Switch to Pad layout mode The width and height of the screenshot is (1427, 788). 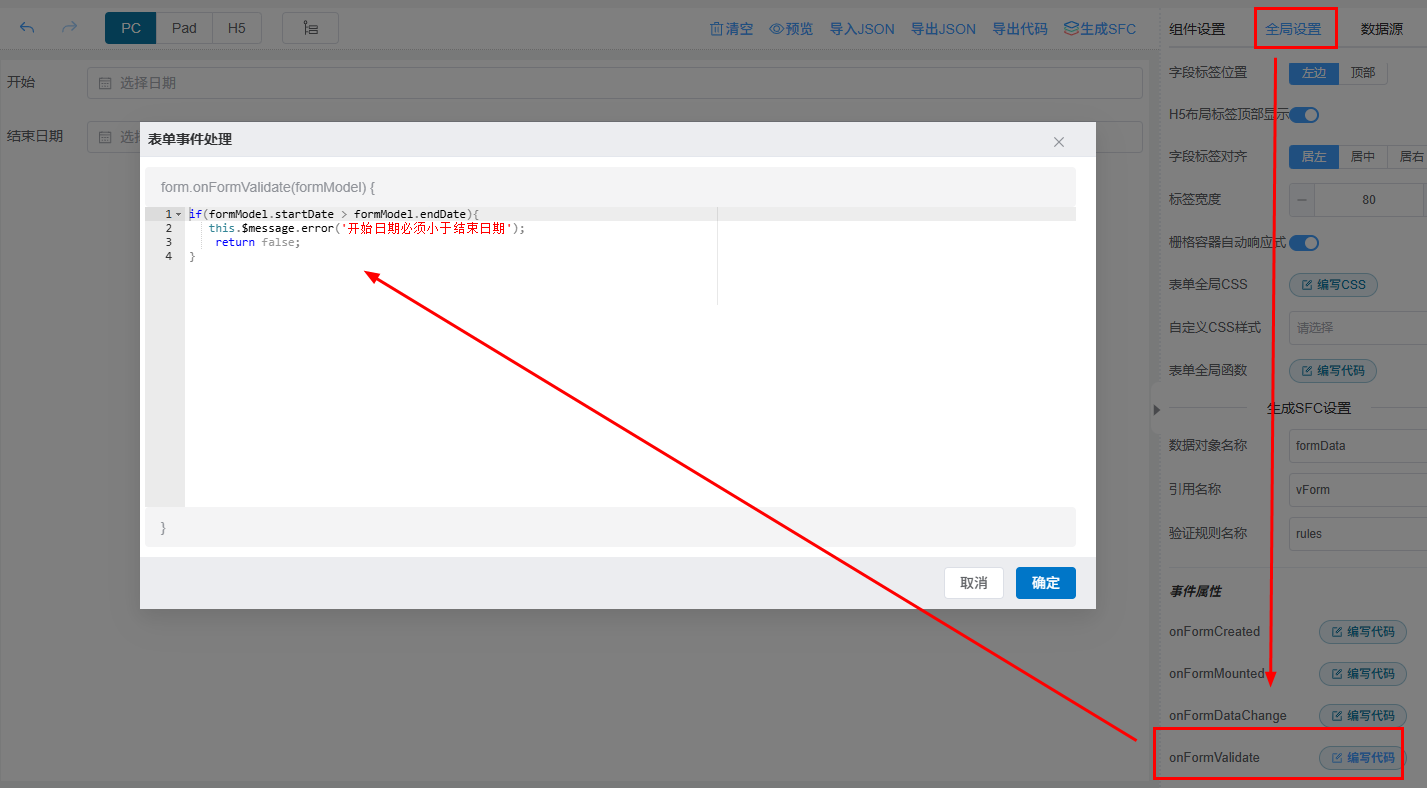tap(184, 28)
